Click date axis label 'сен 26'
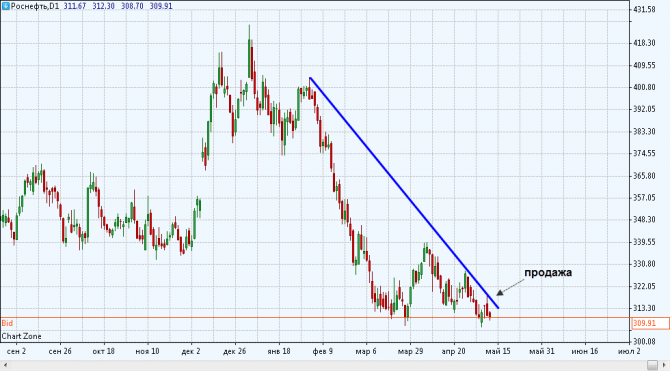This screenshot has height=371, width=670. pos(60,351)
